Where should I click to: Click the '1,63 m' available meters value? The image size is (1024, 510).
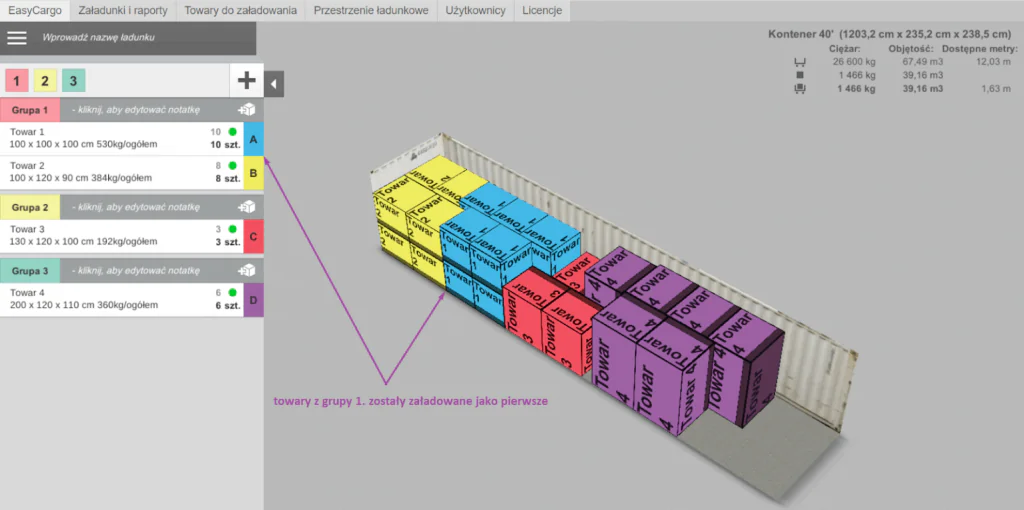click(x=995, y=89)
